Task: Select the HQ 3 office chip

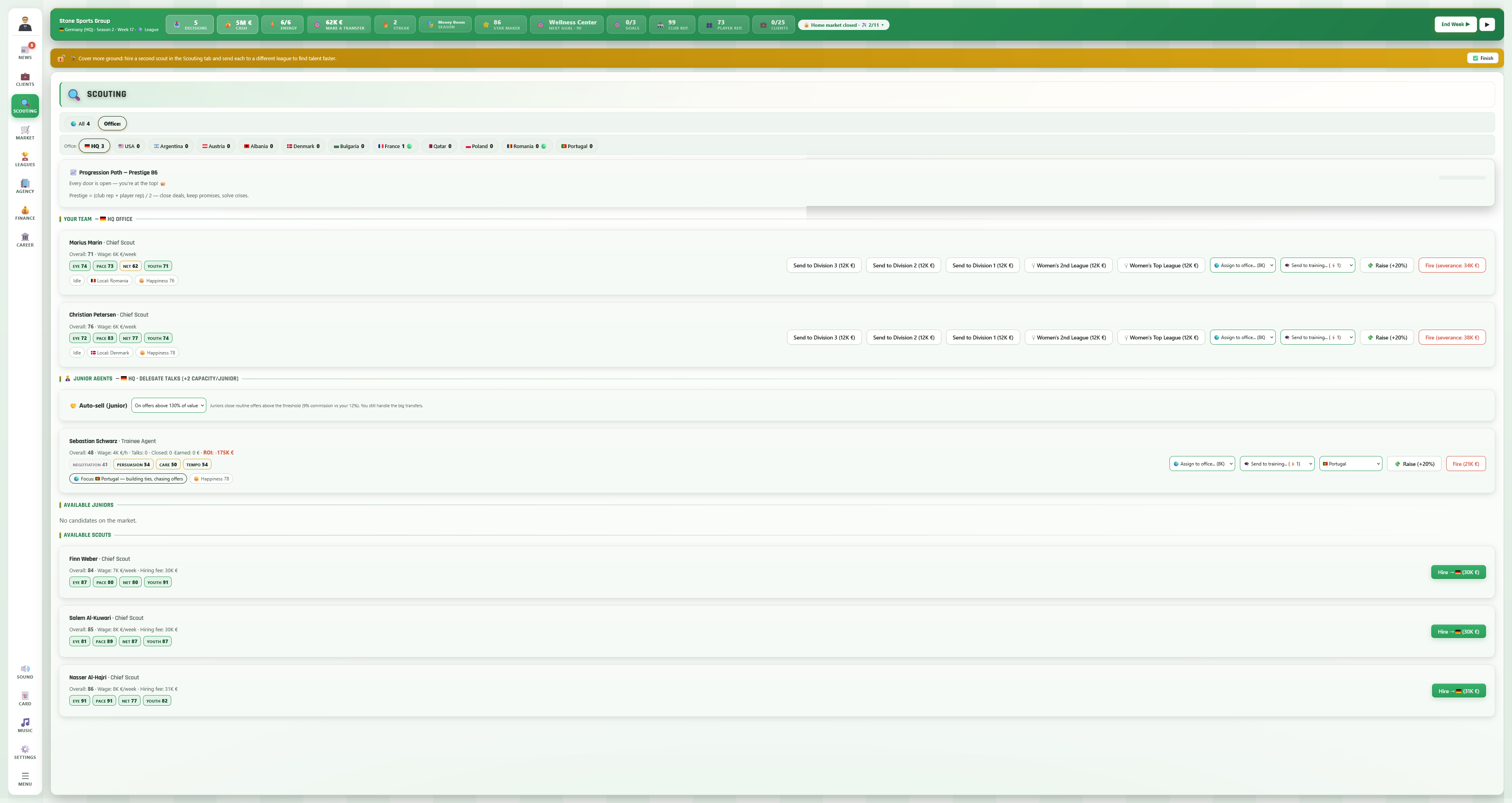Action: coord(94,146)
